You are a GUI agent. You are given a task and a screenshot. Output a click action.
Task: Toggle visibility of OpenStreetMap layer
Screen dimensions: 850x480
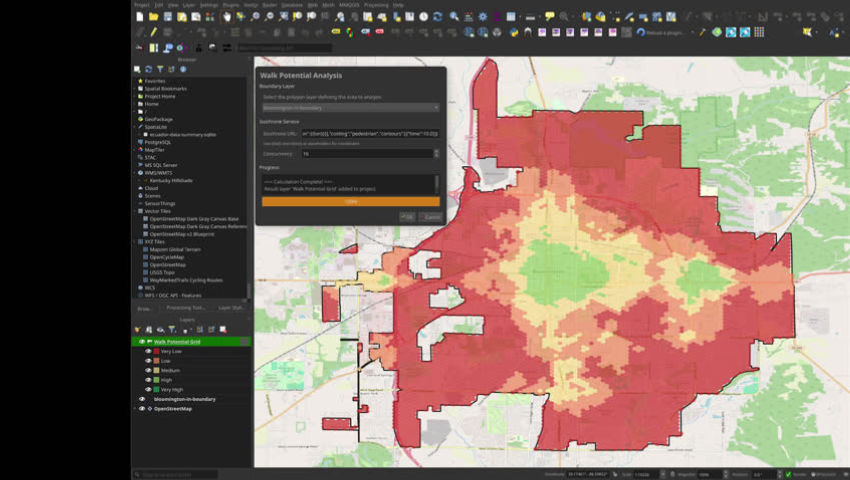pyautogui.click(x=141, y=408)
